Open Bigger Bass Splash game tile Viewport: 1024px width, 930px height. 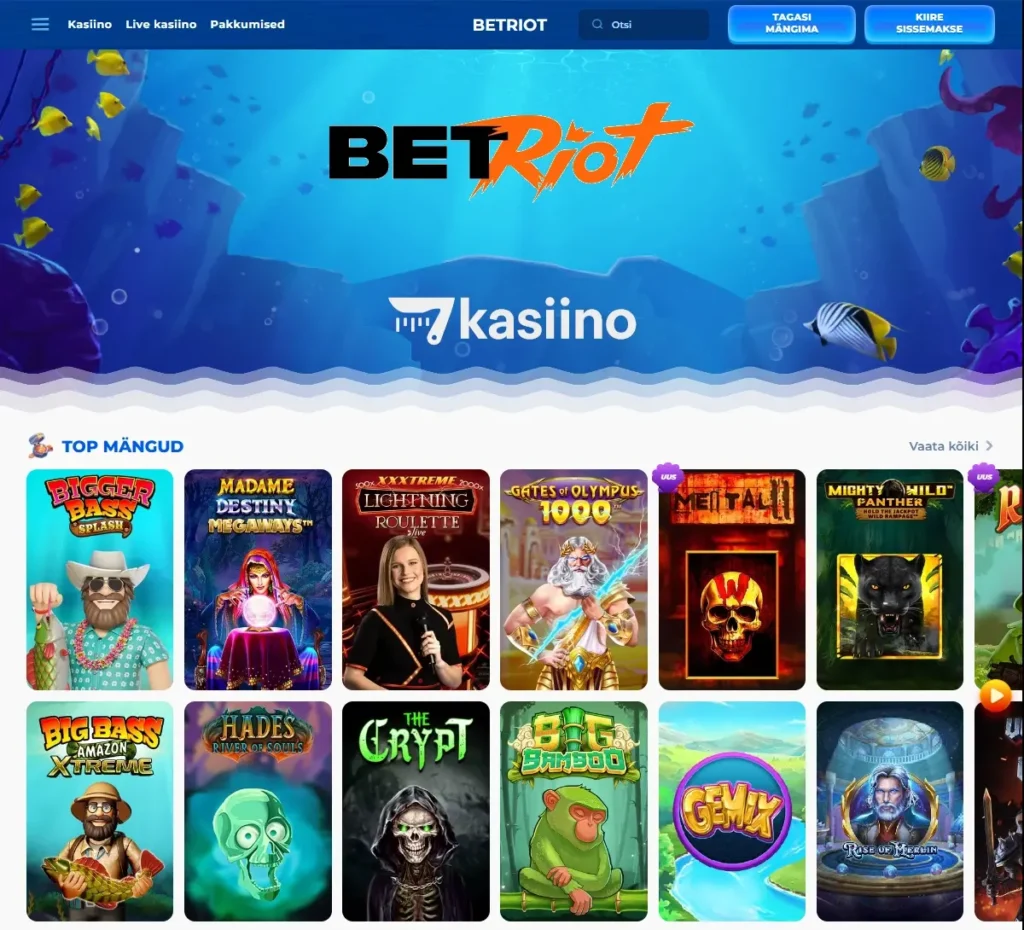[x=100, y=579]
